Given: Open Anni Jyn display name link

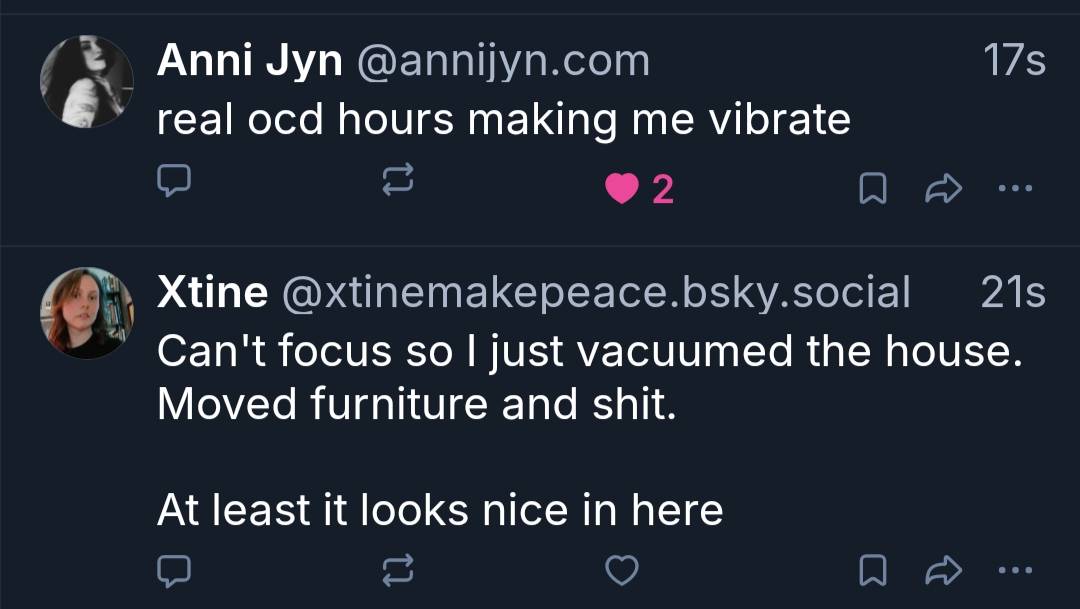Looking at the screenshot, I should click(x=249, y=62).
